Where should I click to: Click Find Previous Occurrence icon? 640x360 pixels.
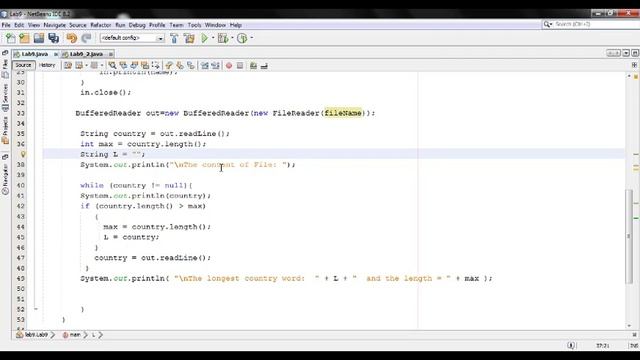[123, 65]
